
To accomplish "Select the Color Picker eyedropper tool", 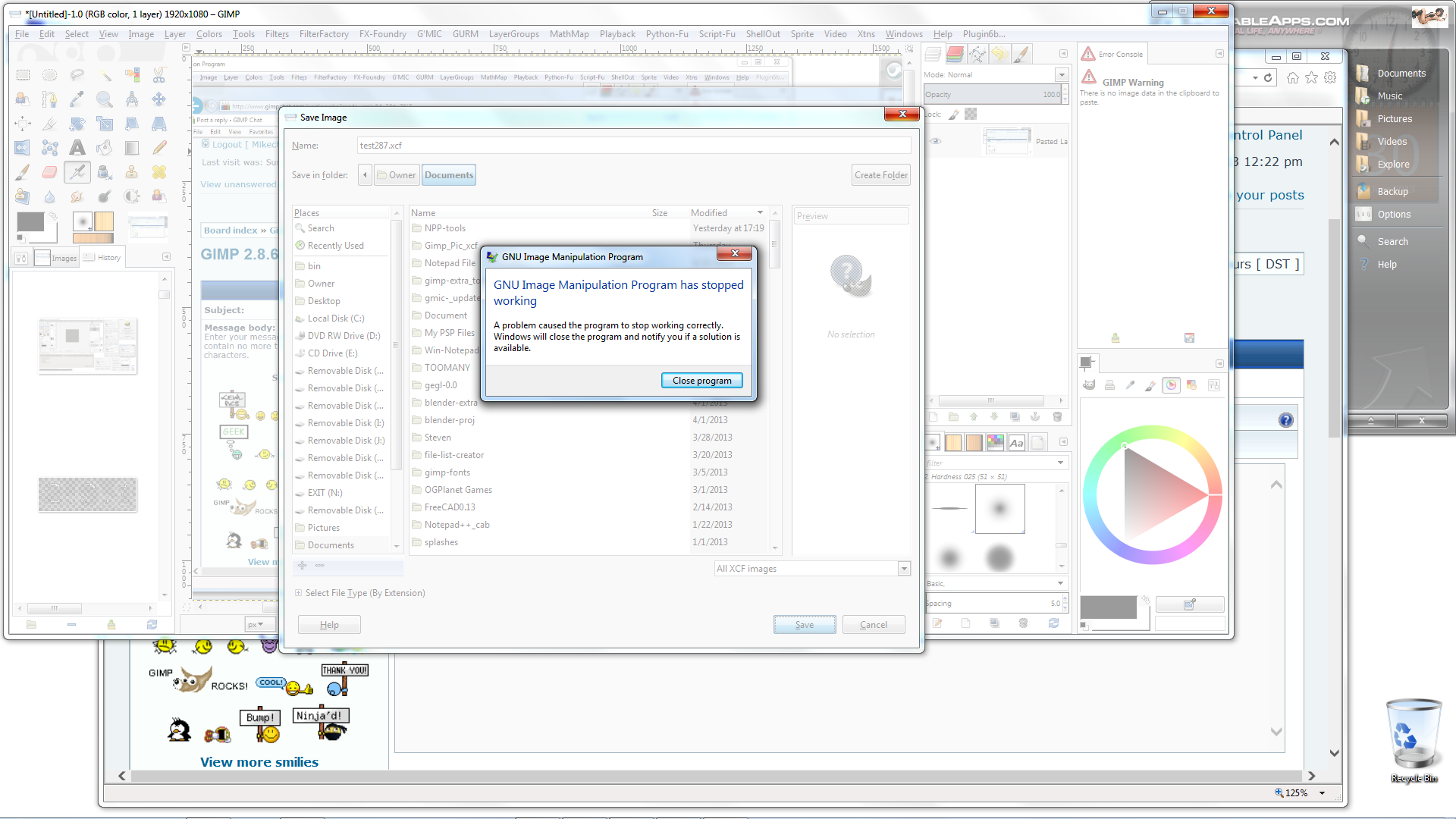I will coord(77,99).
